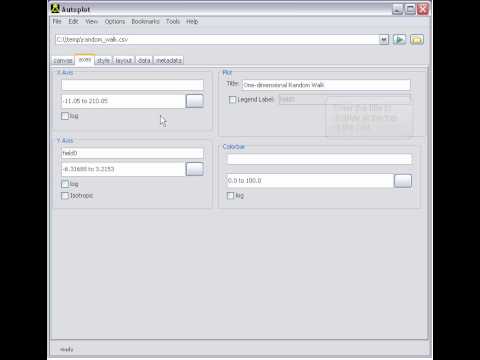The image size is (480, 360).
Task: Click the Autoplot application icon
Action: point(55,8)
